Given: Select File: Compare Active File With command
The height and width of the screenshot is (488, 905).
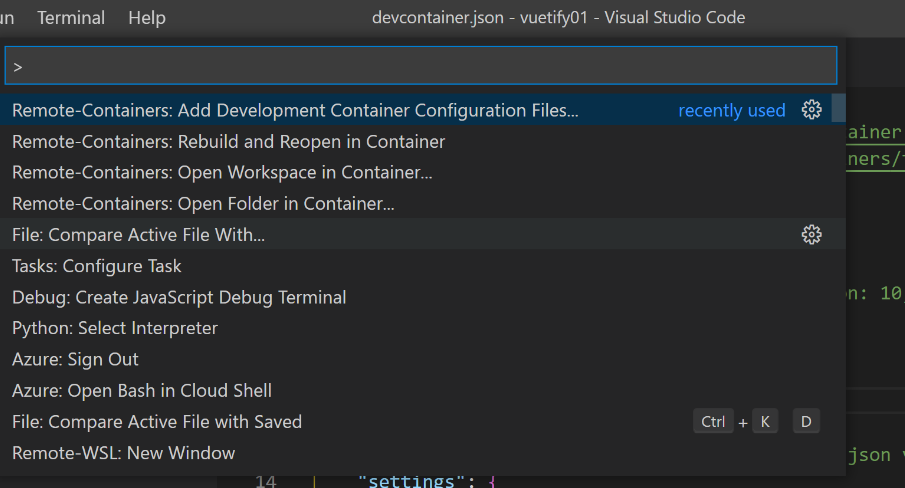Looking at the screenshot, I should [x=138, y=235].
